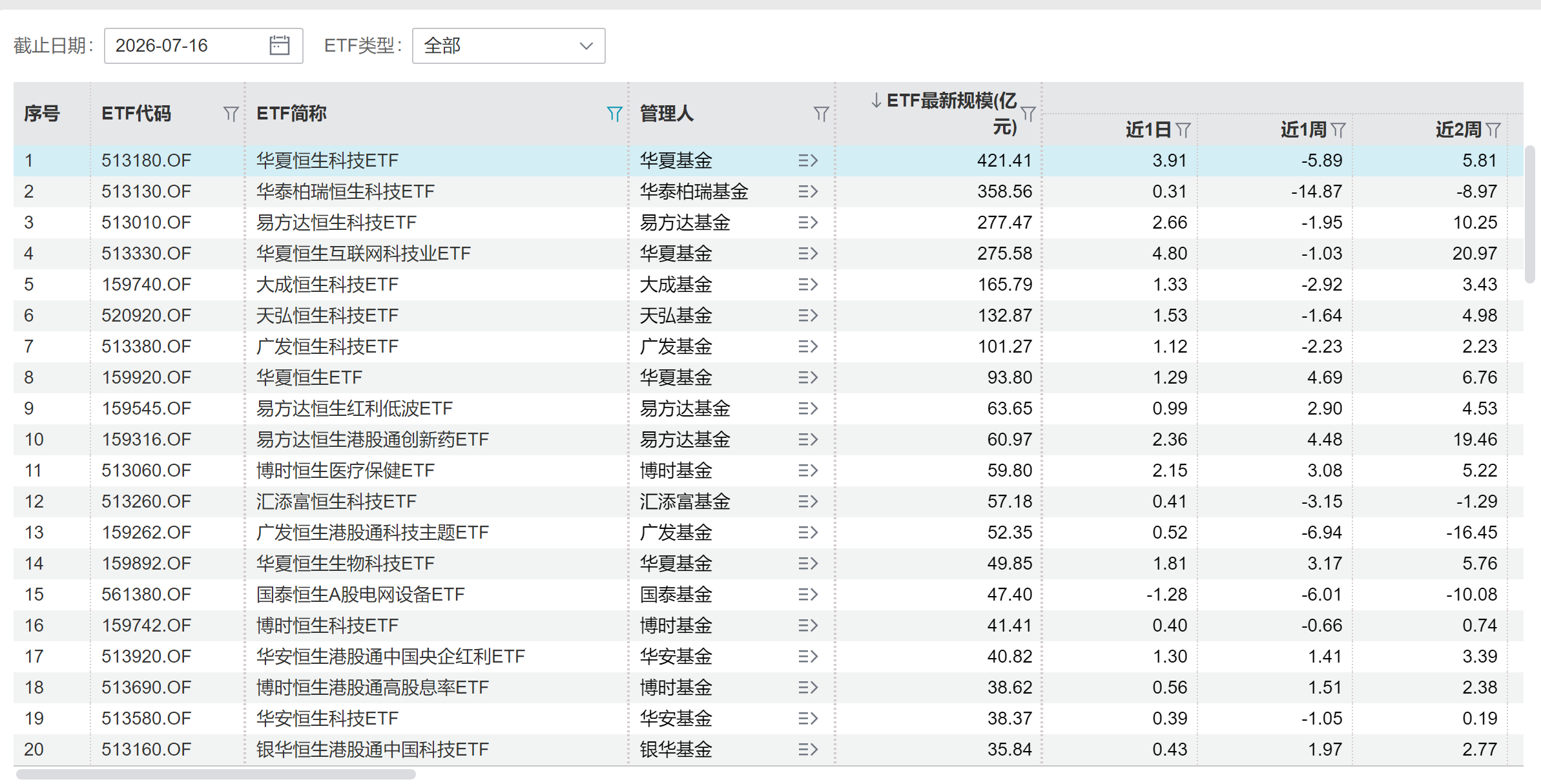Open manager details icon for 银华基金
The height and width of the screenshot is (784, 1541).
point(808,749)
